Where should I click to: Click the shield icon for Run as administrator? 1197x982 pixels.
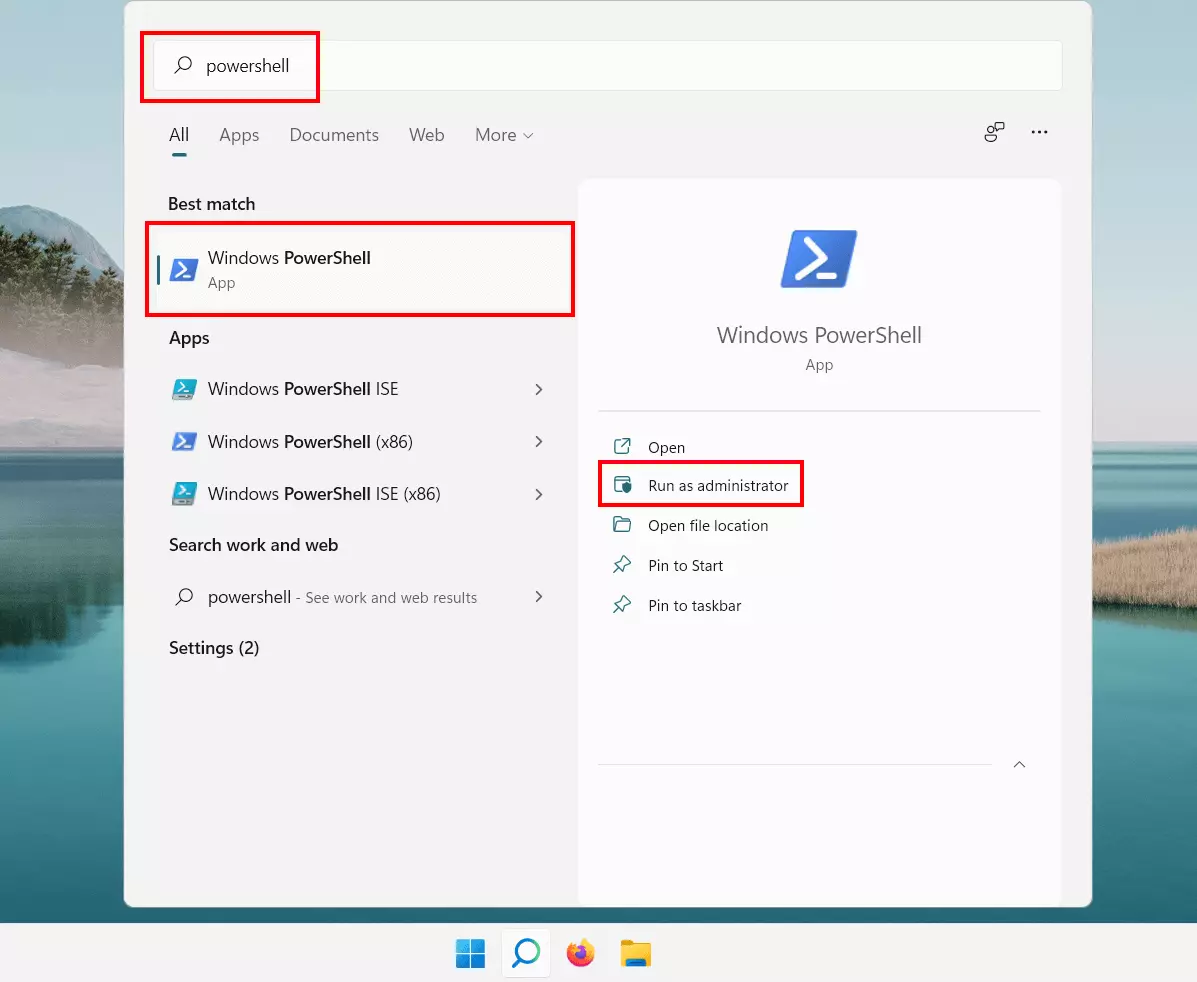pyautogui.click(x=623, y=485)
